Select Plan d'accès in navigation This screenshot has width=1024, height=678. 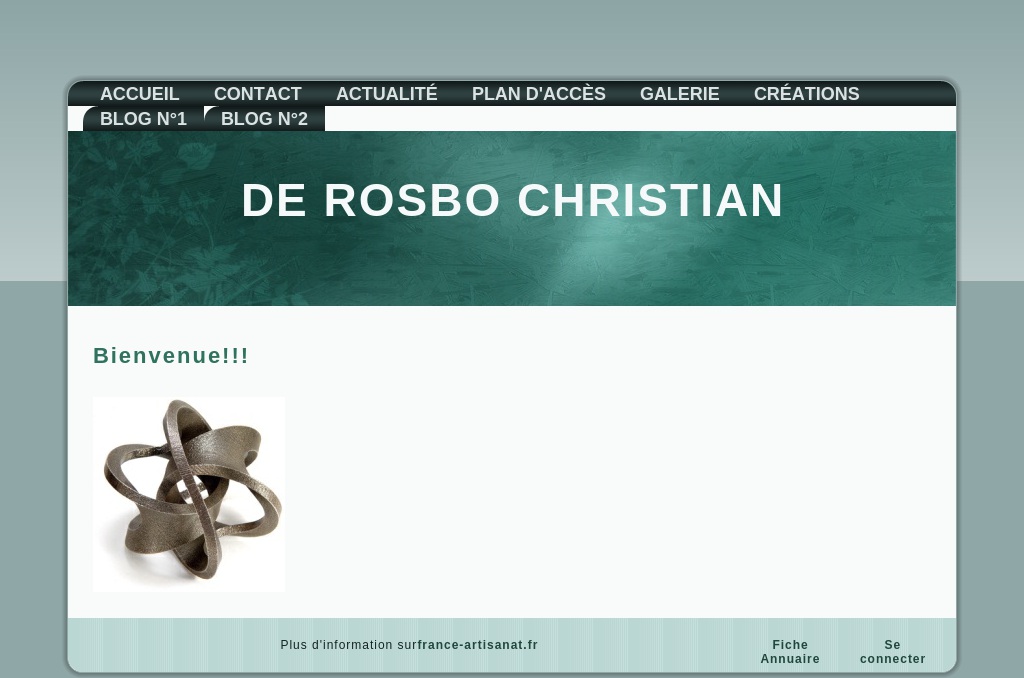coord(539,94)
